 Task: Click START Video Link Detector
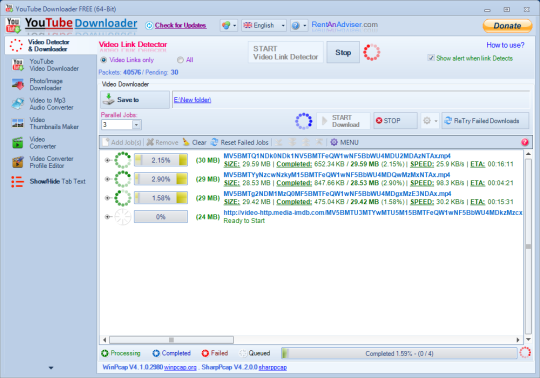click(285, 53)
